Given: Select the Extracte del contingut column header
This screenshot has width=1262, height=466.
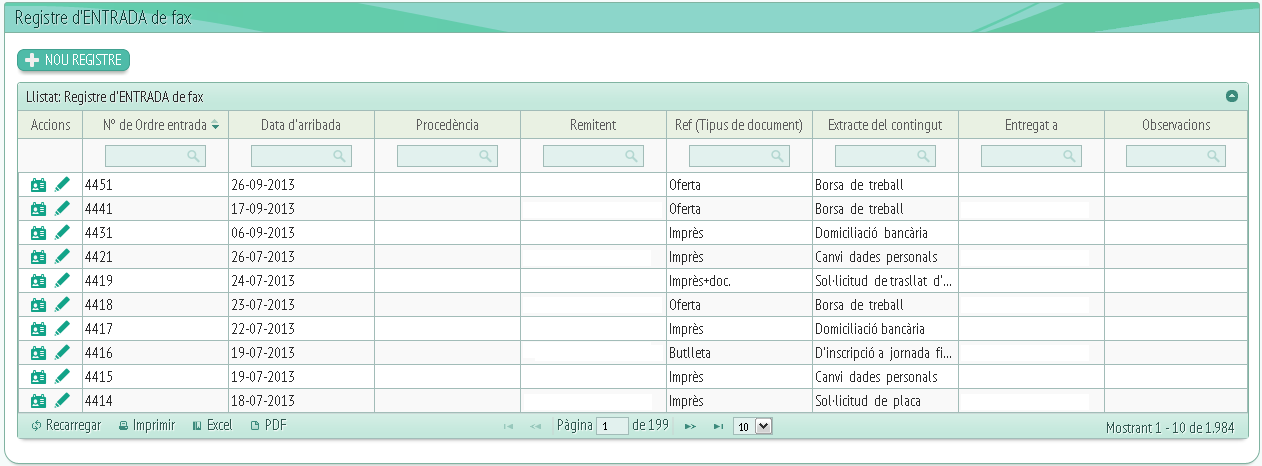Looking at the screenshot, I should [885, 125].
